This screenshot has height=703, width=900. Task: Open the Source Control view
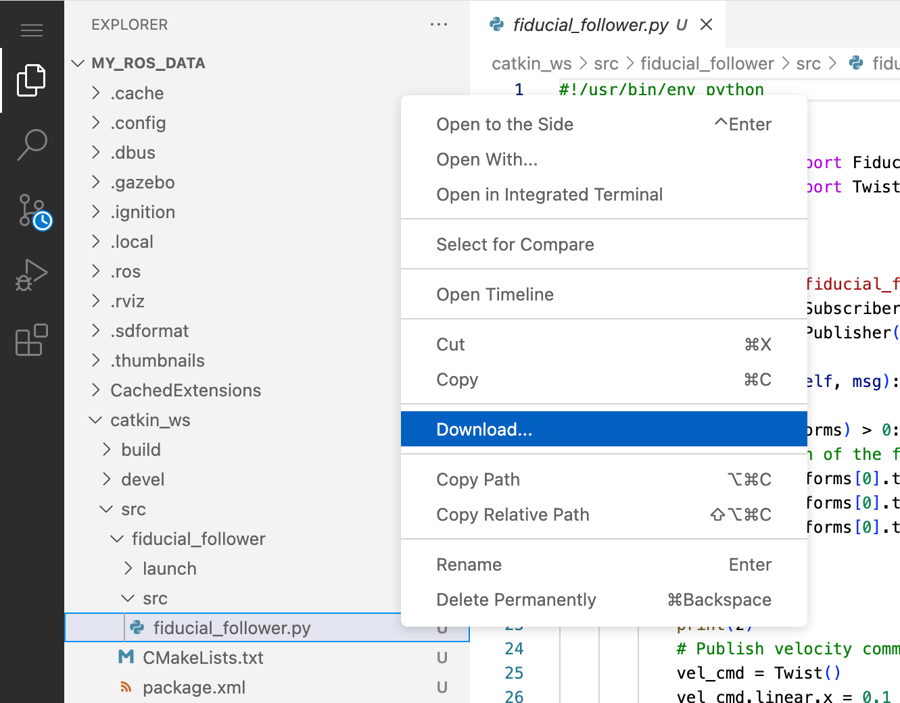click(32, 211)
